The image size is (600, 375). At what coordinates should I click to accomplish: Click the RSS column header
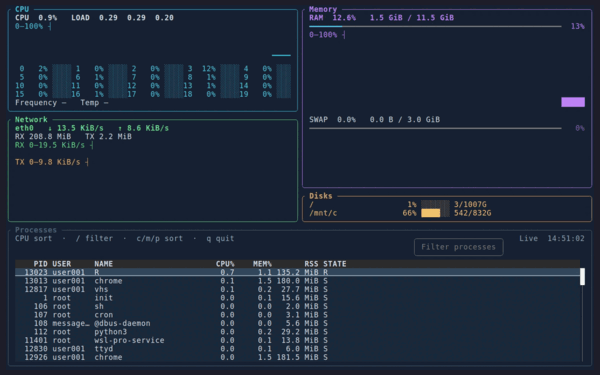coord(311,264)
